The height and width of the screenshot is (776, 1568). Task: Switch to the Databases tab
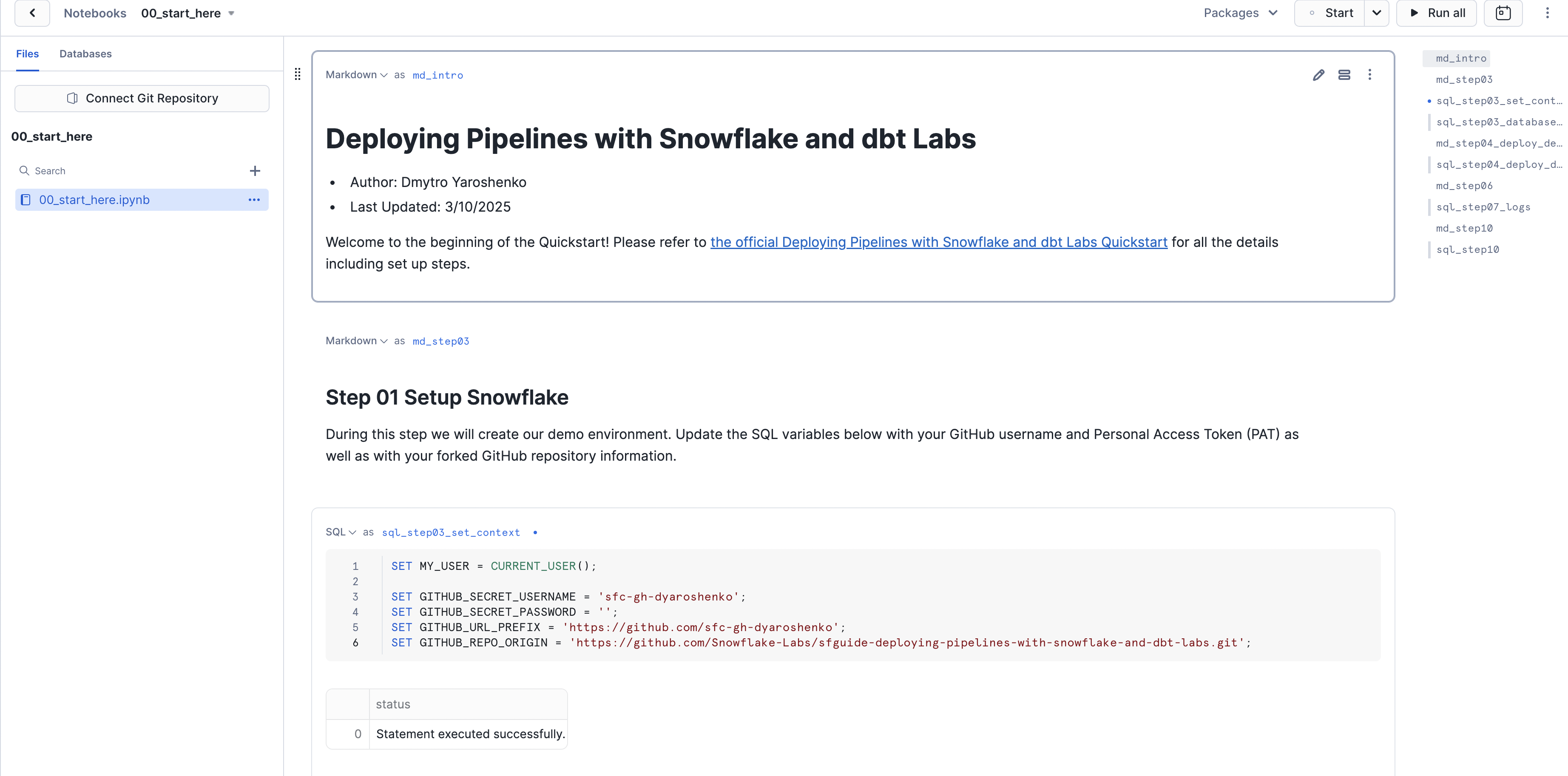[x=85, y=54]
